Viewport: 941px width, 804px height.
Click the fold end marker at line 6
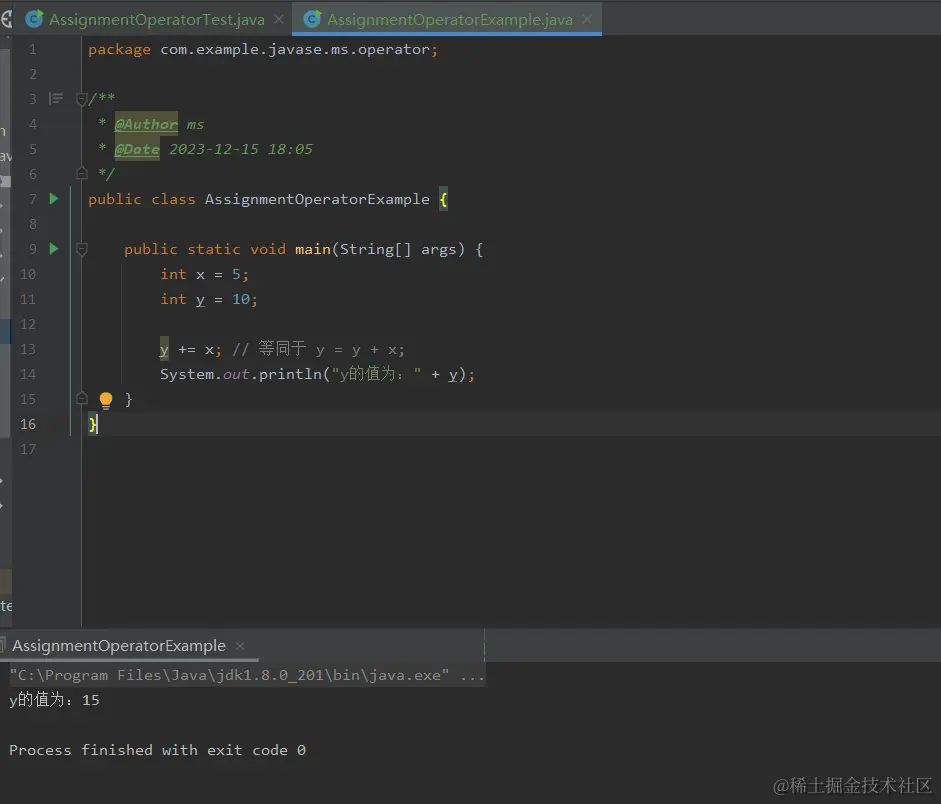82,173
